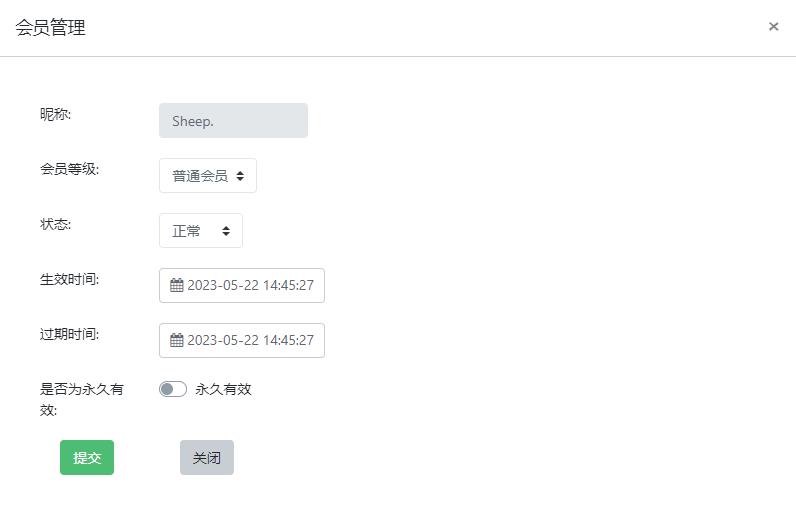Click the up-down arrows beside 正常
This screenshot has height=517, width=796.
pyautogui.click(x=226, y=231)
